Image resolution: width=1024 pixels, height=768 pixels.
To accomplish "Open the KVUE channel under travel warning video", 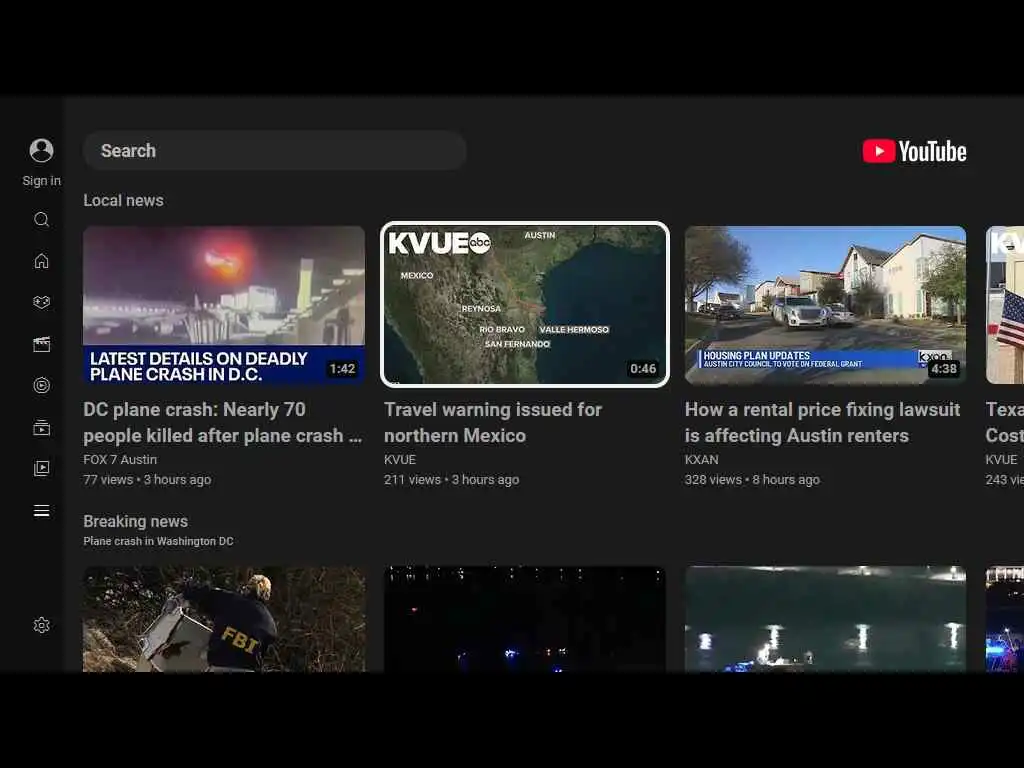I will click(x=400, y=460).
